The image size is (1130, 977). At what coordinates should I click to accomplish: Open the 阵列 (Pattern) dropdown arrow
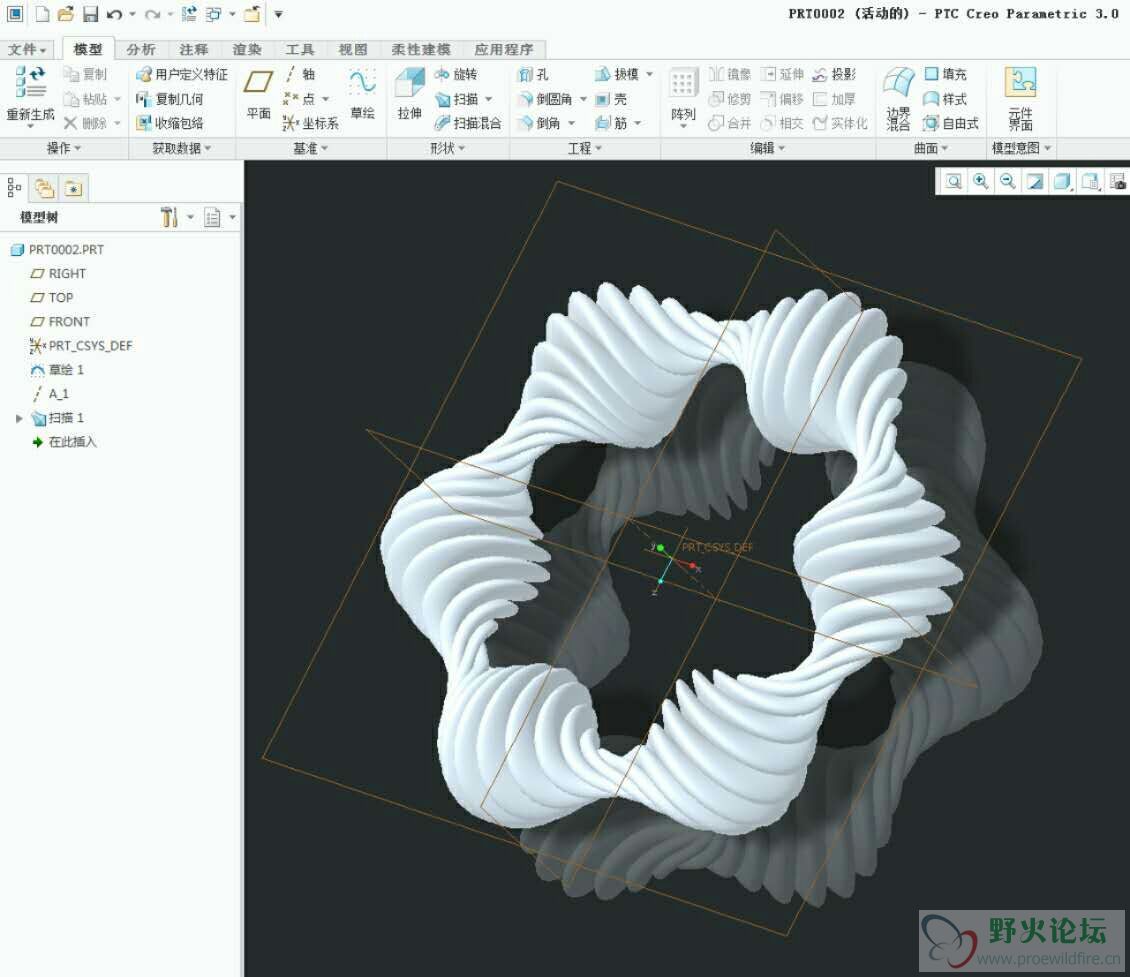tap(683, 128)
